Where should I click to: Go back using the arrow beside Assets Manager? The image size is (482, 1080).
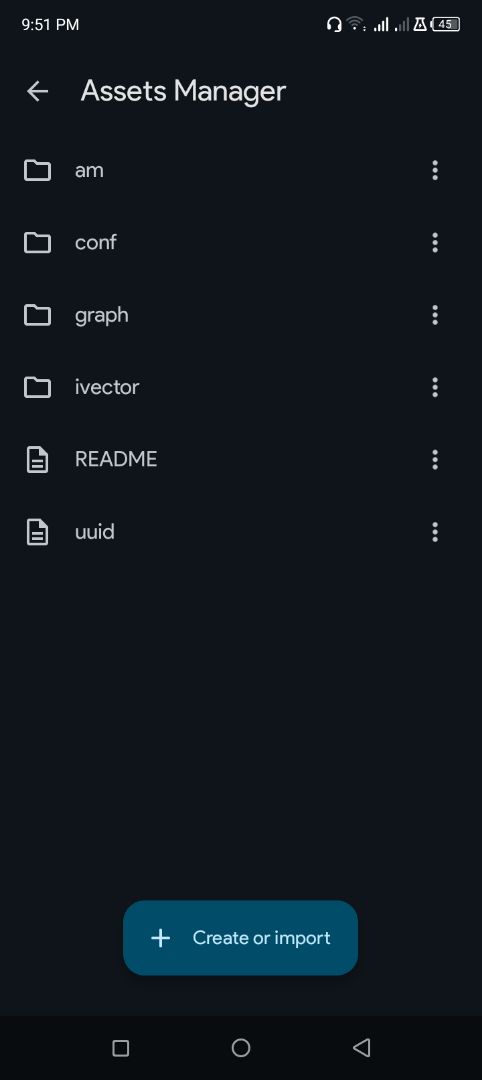click(37, 91)
